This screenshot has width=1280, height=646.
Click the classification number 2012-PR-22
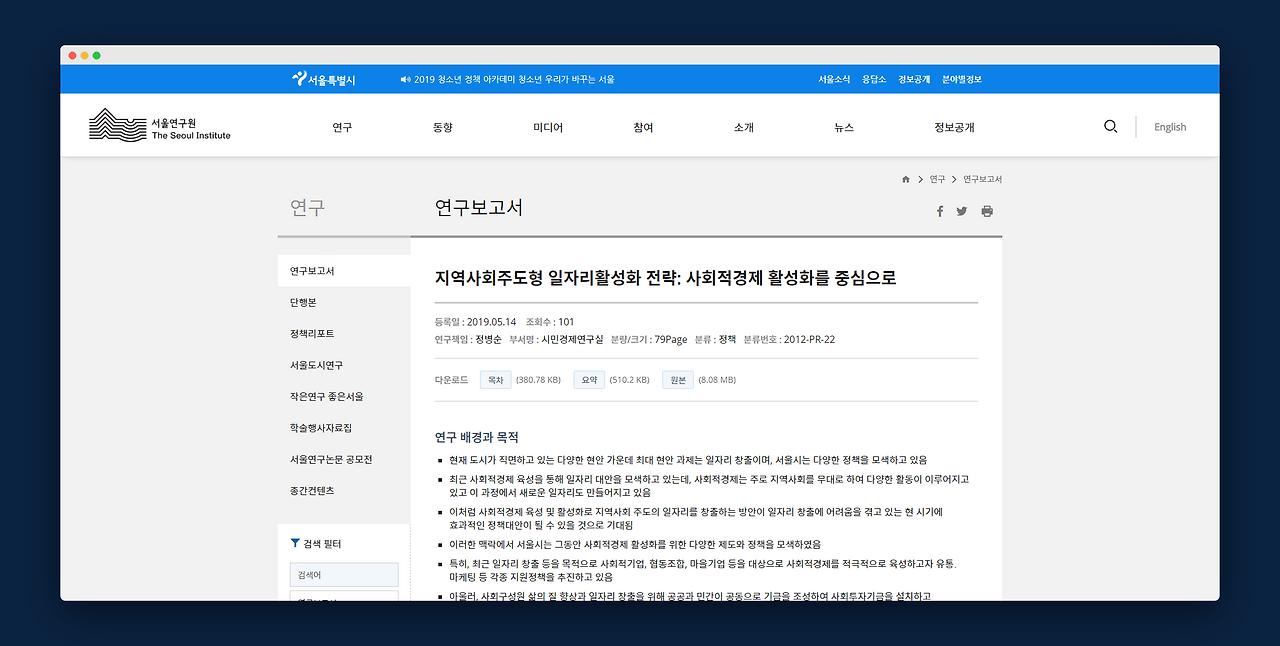pyautogui.click(x=809, y=339)
